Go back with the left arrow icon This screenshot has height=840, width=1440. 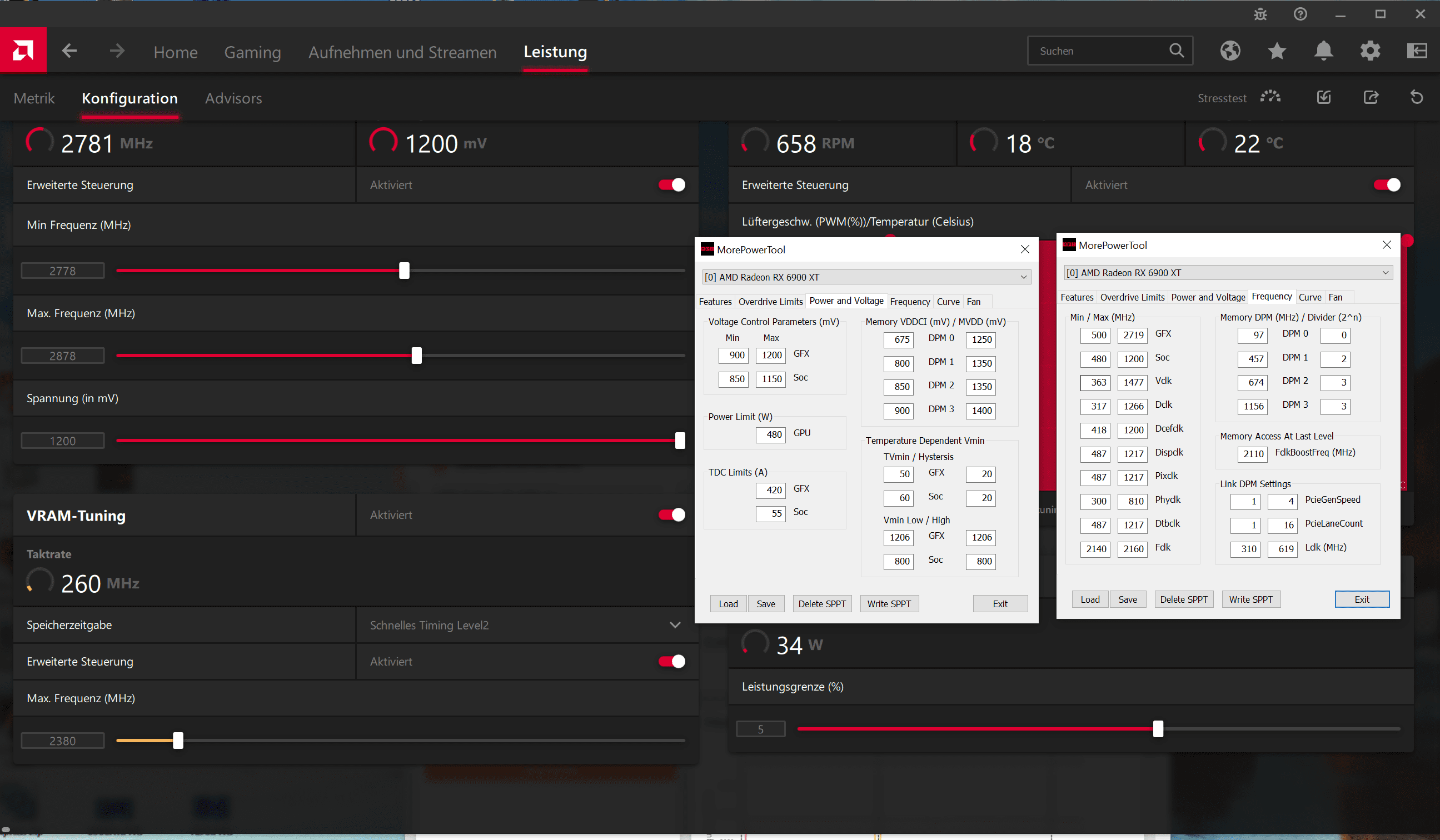click(69, 51)
